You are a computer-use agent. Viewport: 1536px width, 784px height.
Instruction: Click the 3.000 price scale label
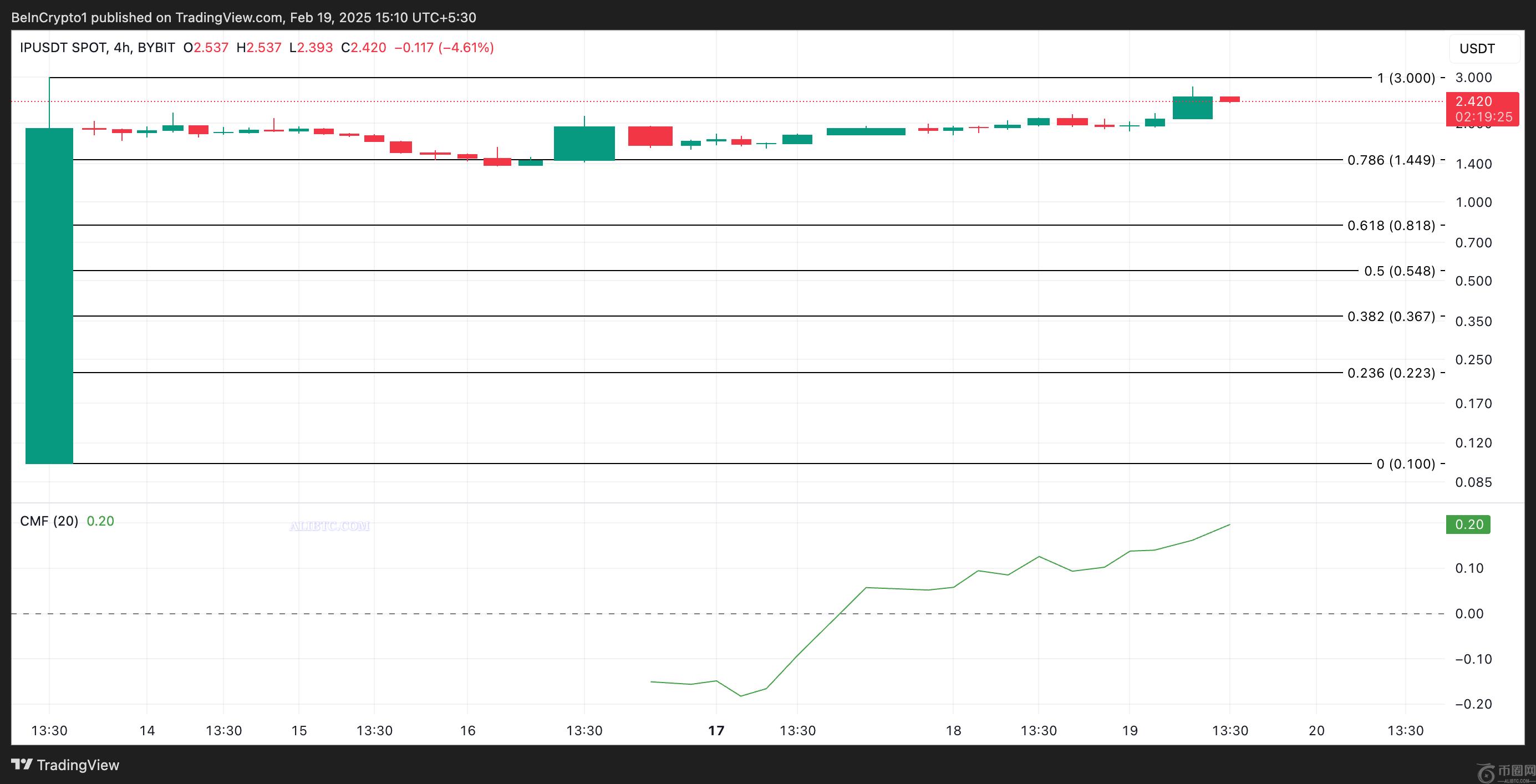coord(1473,78)
